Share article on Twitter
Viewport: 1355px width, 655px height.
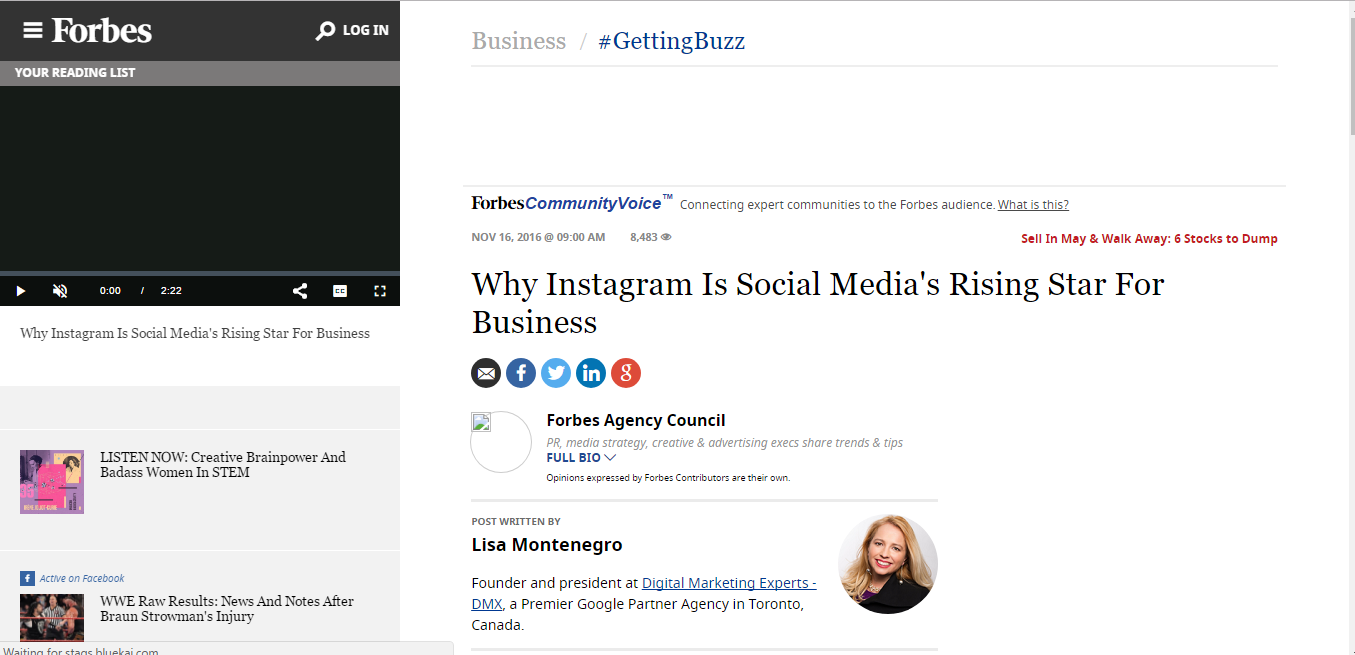[556, 373]
